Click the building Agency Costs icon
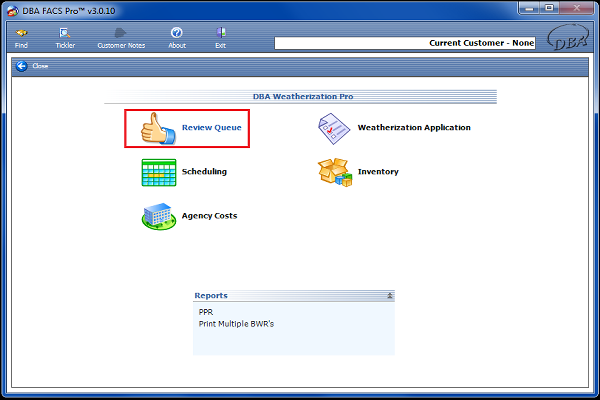The height and width of the screenshot is (400, 600). point(159,216)
